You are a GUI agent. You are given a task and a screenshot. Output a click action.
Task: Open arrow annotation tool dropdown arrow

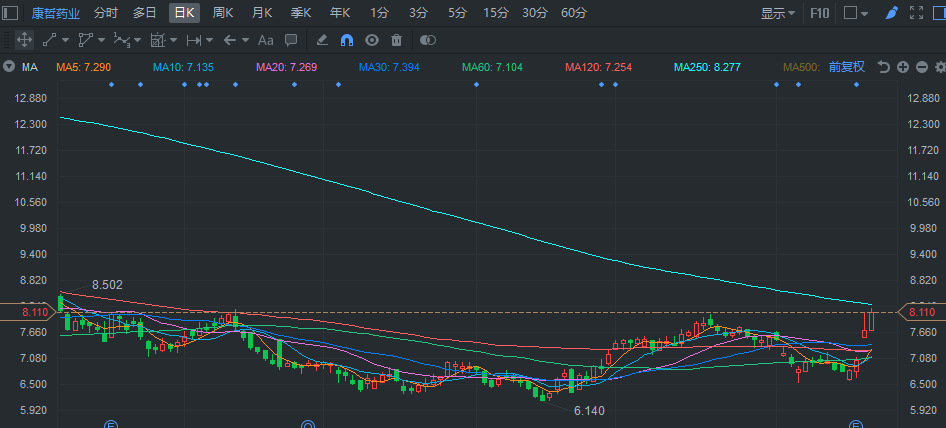tap(246, 40)
